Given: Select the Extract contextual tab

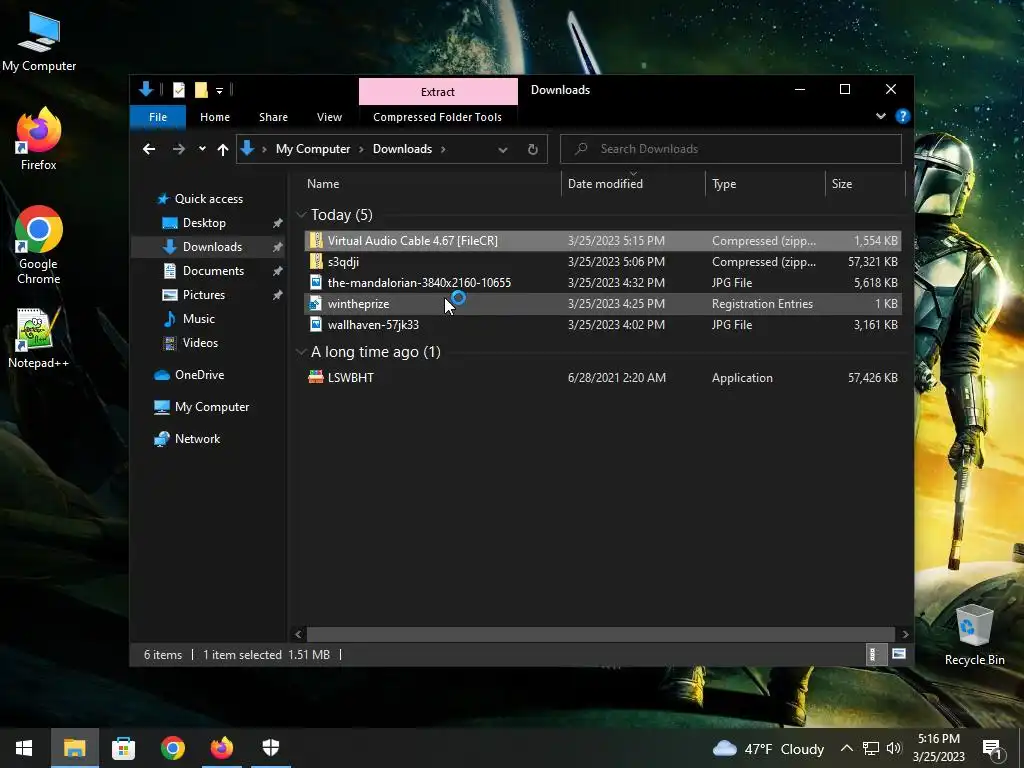Looking at the screenshot, I should [x=438, y=91].
